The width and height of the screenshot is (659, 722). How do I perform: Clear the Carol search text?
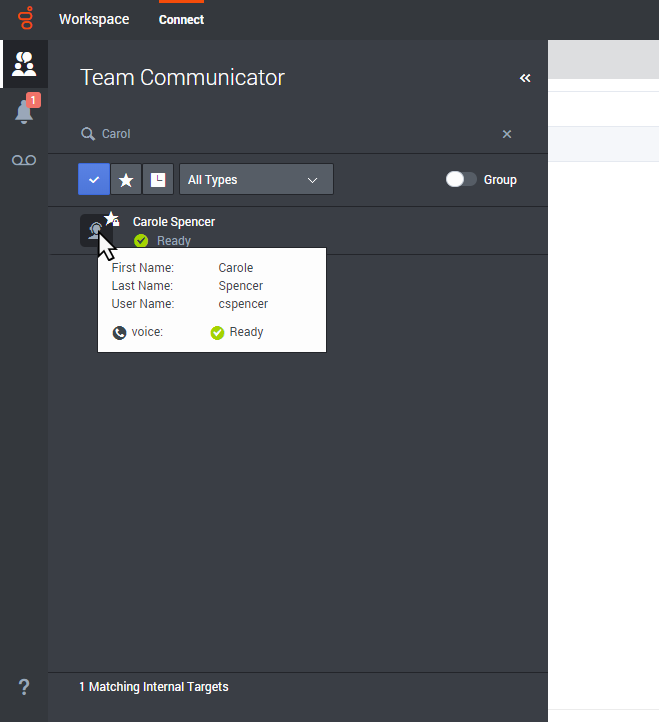(x=507, y=134)
